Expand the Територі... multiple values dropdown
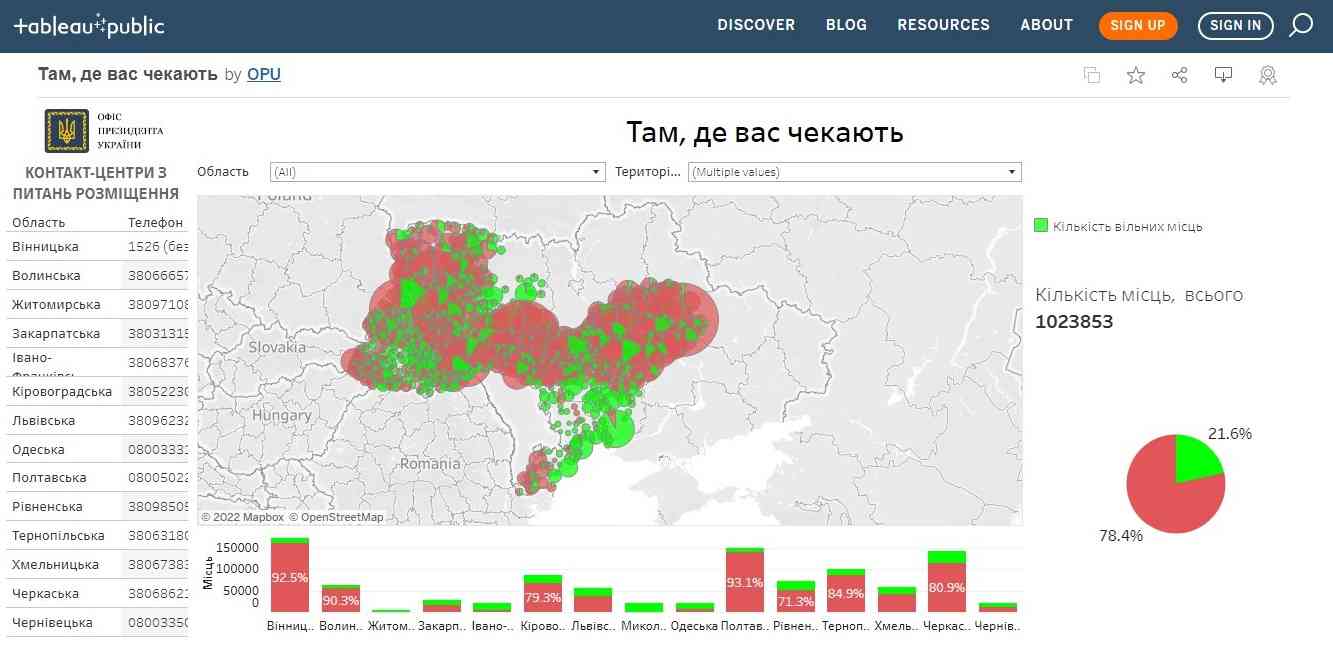The width and height of the screenshot is (1333, 645). pyautogui.click(x=855, y=172)
